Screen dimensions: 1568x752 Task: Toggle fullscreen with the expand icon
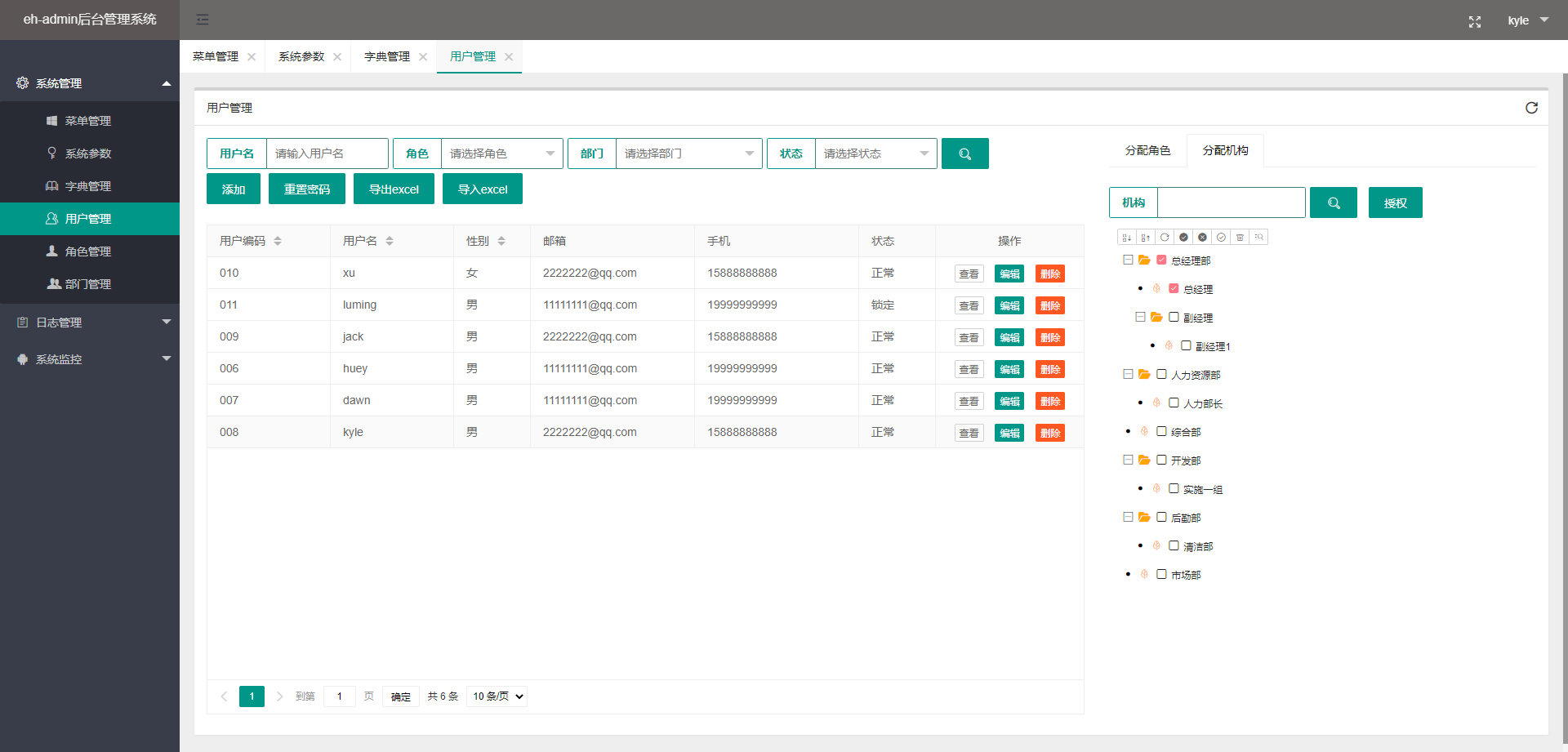tap(1475, 21)
